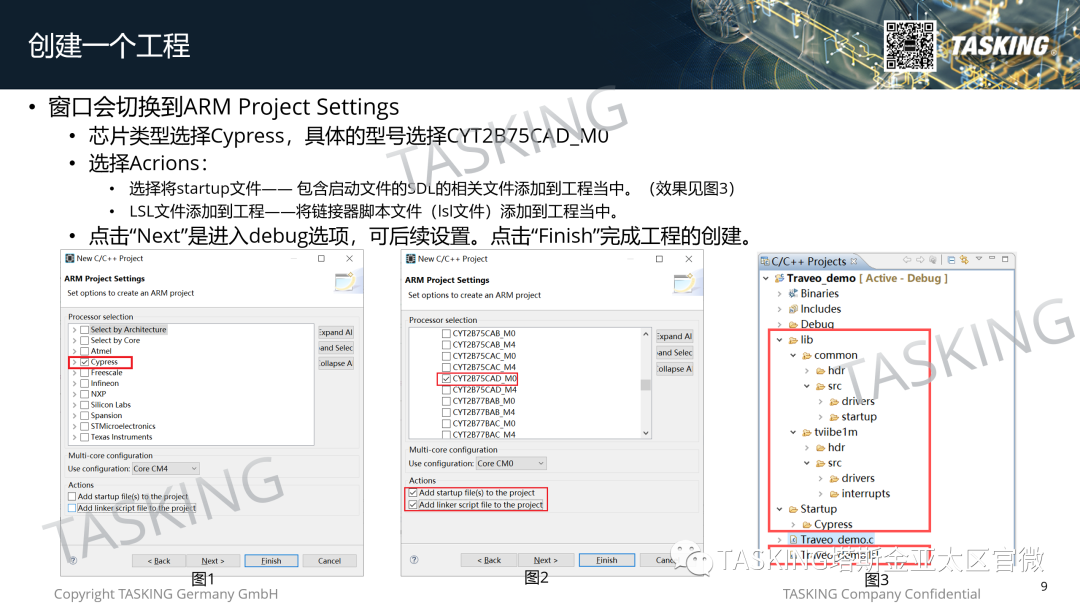Click the processor list scrollbar thumb

pos(645,384)
